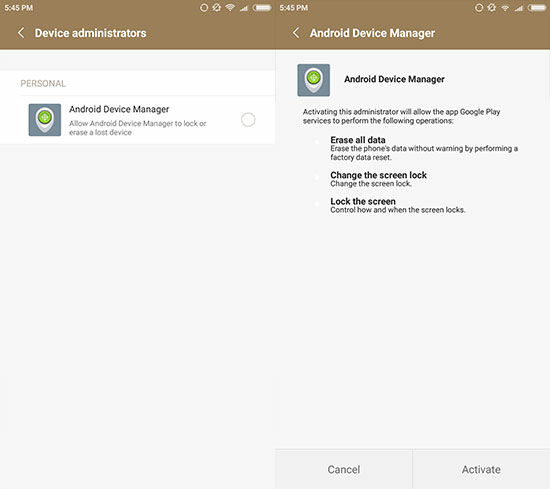Select 'Lock the screen' permission heading
This screenshot has width=550, height=489.
363,201
